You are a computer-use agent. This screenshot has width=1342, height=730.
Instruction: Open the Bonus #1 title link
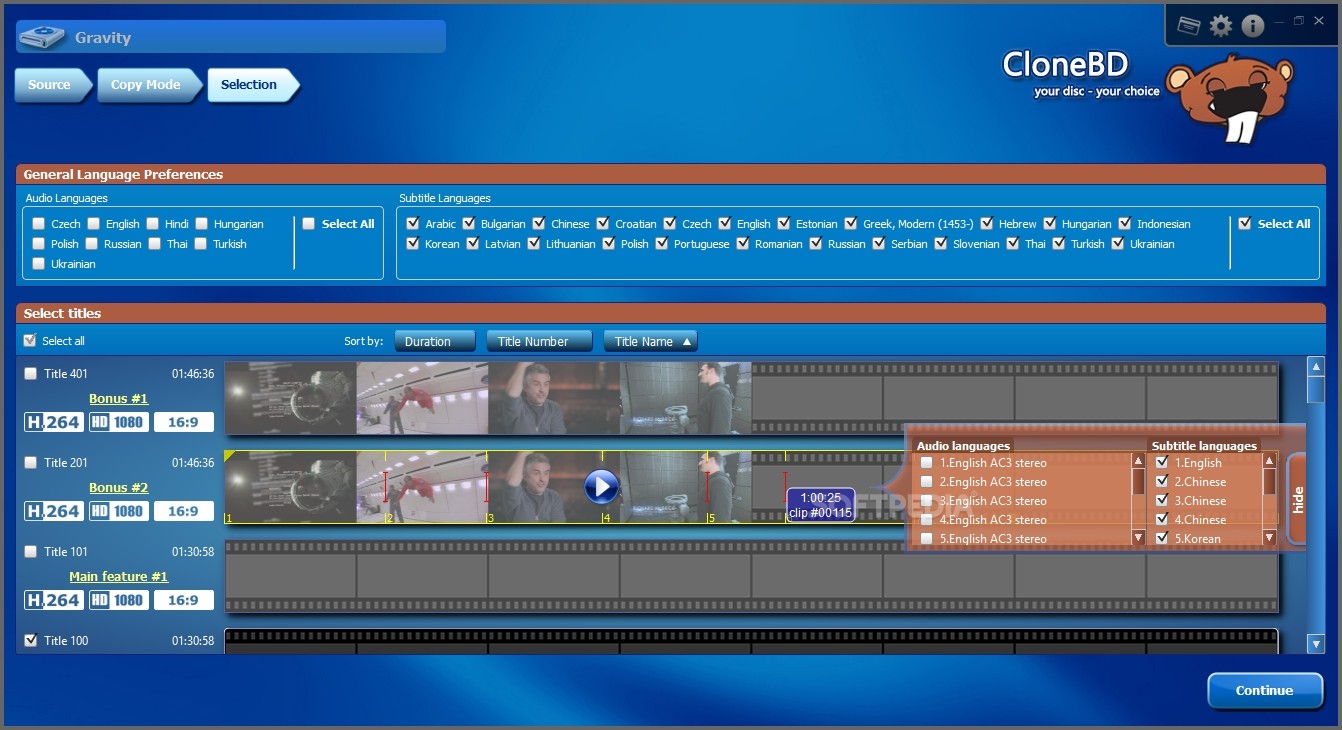(x=118, y=398)
